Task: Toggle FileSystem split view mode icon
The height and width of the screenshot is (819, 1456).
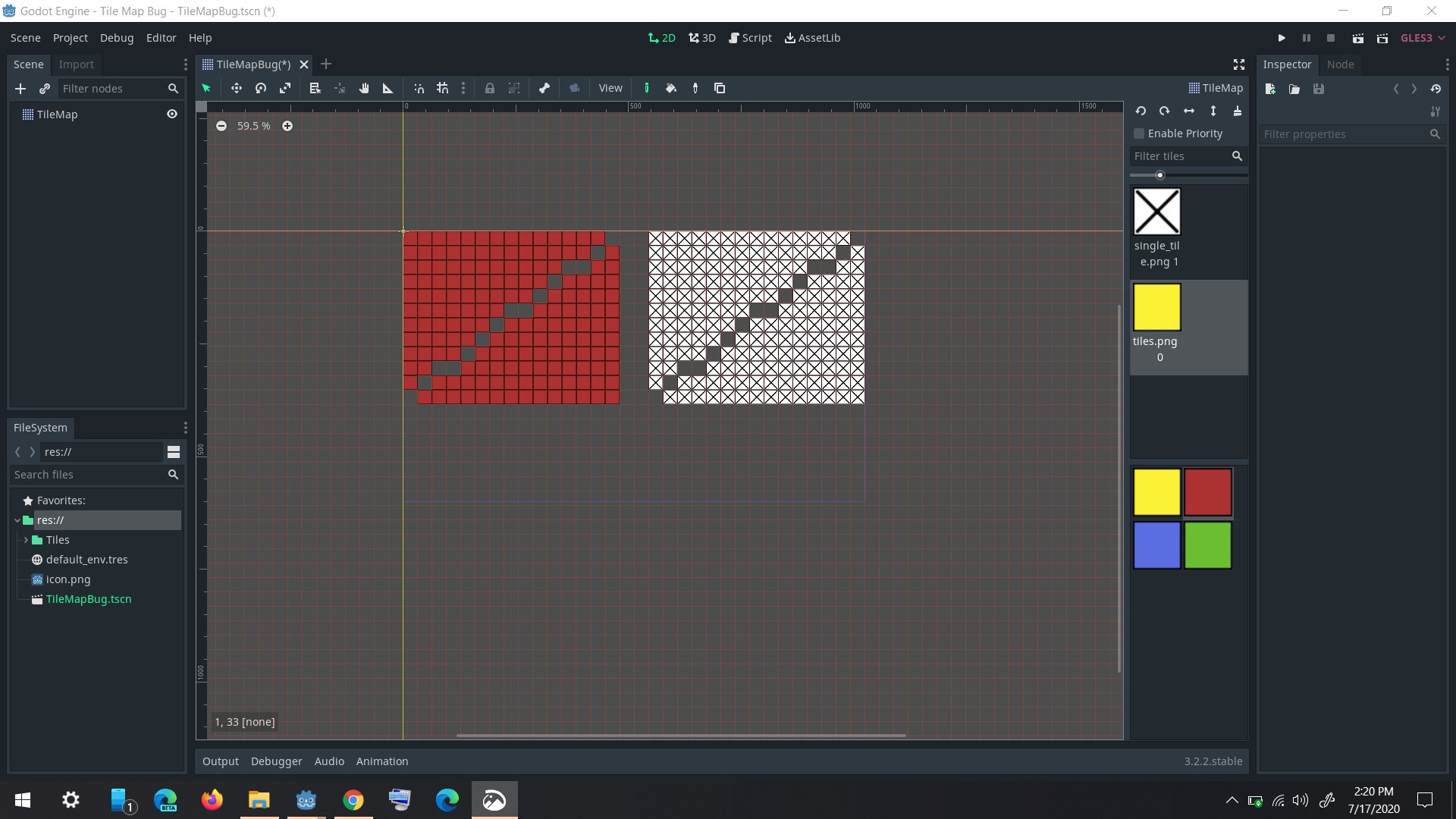Action: [x=174, y=452]
